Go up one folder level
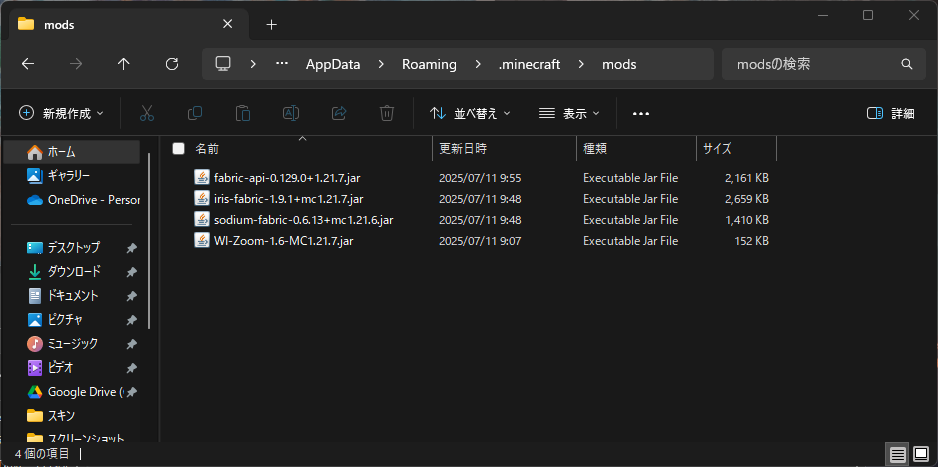Viewport: 938px width, 467px height. [x=124, y=64]
